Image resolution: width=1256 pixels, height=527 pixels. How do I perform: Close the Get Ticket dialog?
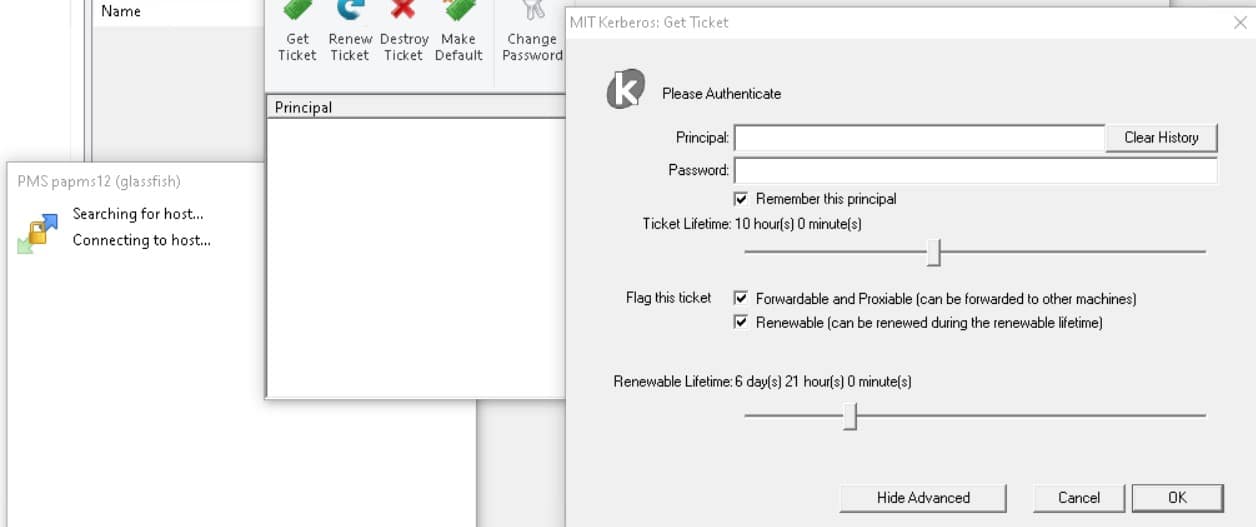tap(1240, 21)
